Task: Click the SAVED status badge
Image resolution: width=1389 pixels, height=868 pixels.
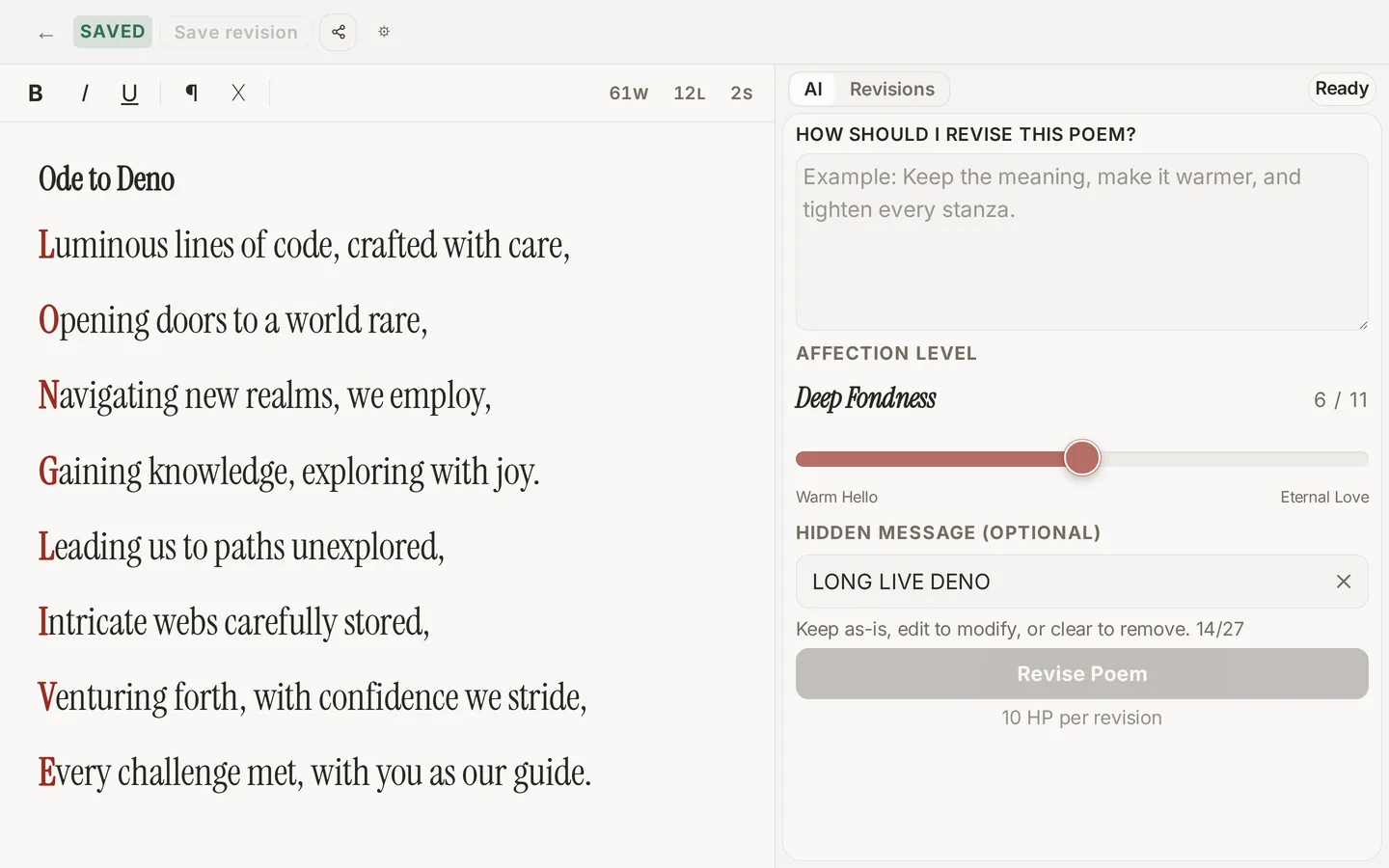Action: (x=113, y=32)
